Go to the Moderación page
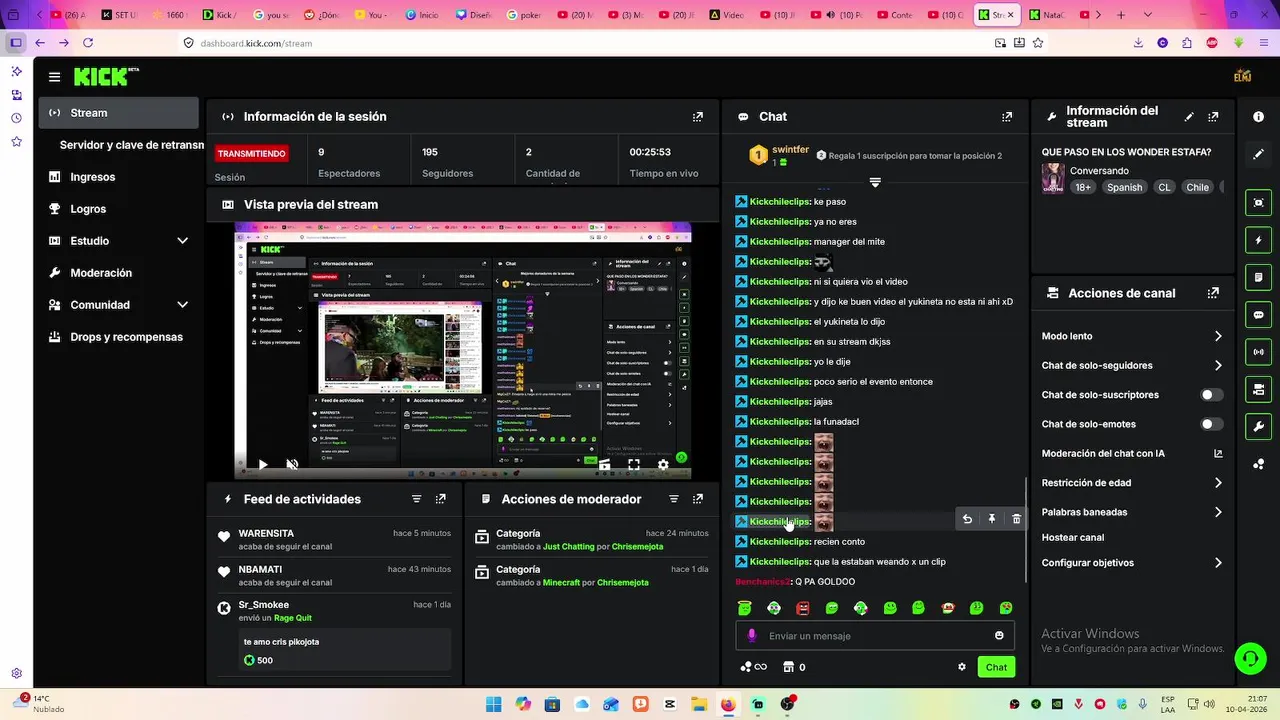Image resolution: width=1280 pixels, height=720 pixels. coord(101,273)
